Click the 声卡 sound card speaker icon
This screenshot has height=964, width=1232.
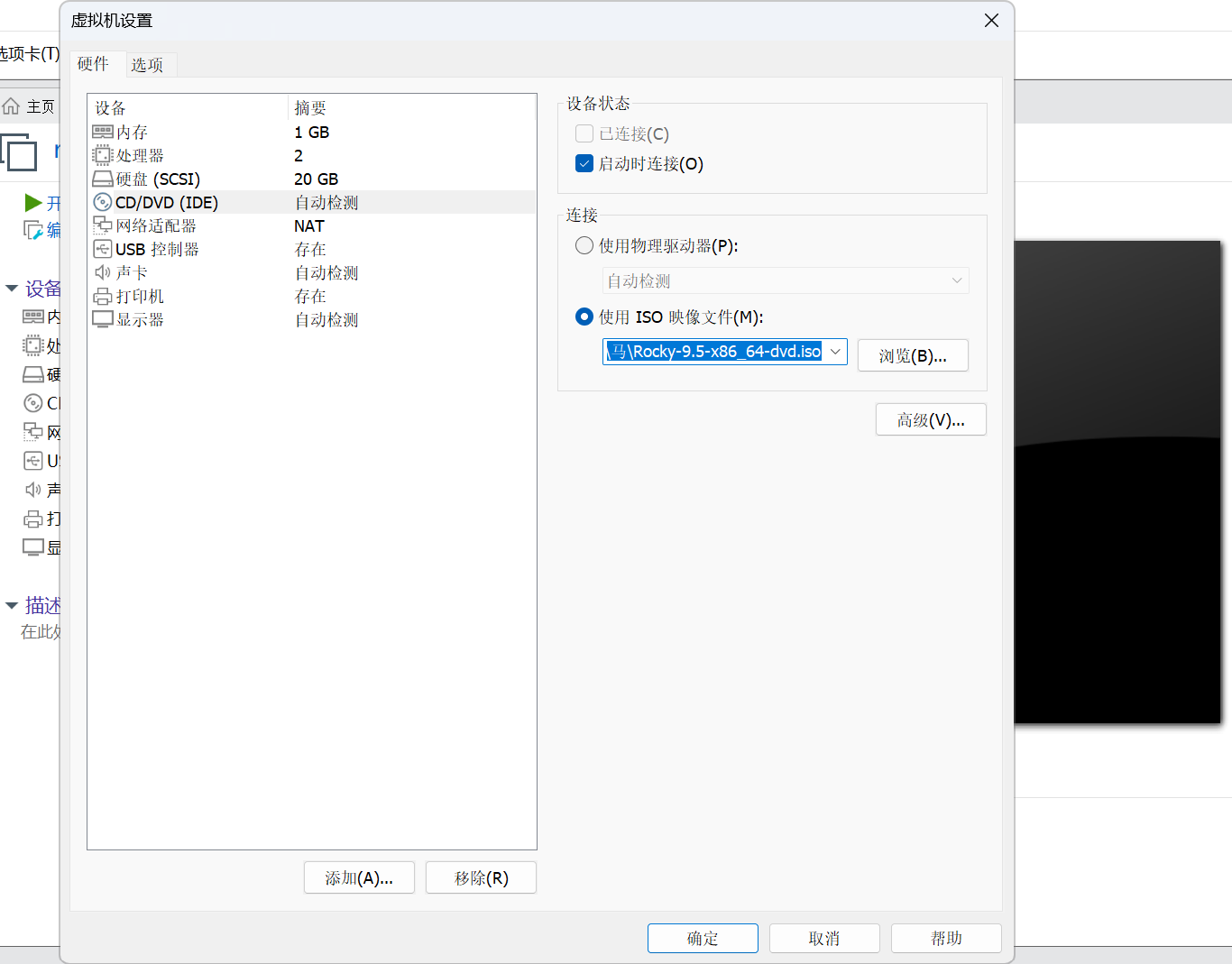pyautogui.click(x=103, y=272)
